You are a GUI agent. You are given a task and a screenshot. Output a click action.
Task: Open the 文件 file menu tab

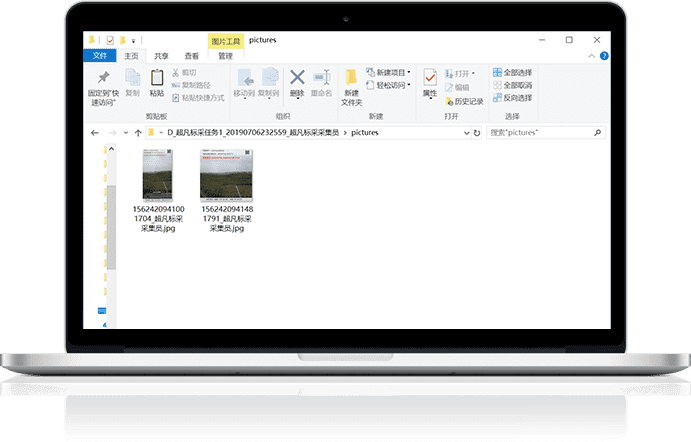point(100,56)
